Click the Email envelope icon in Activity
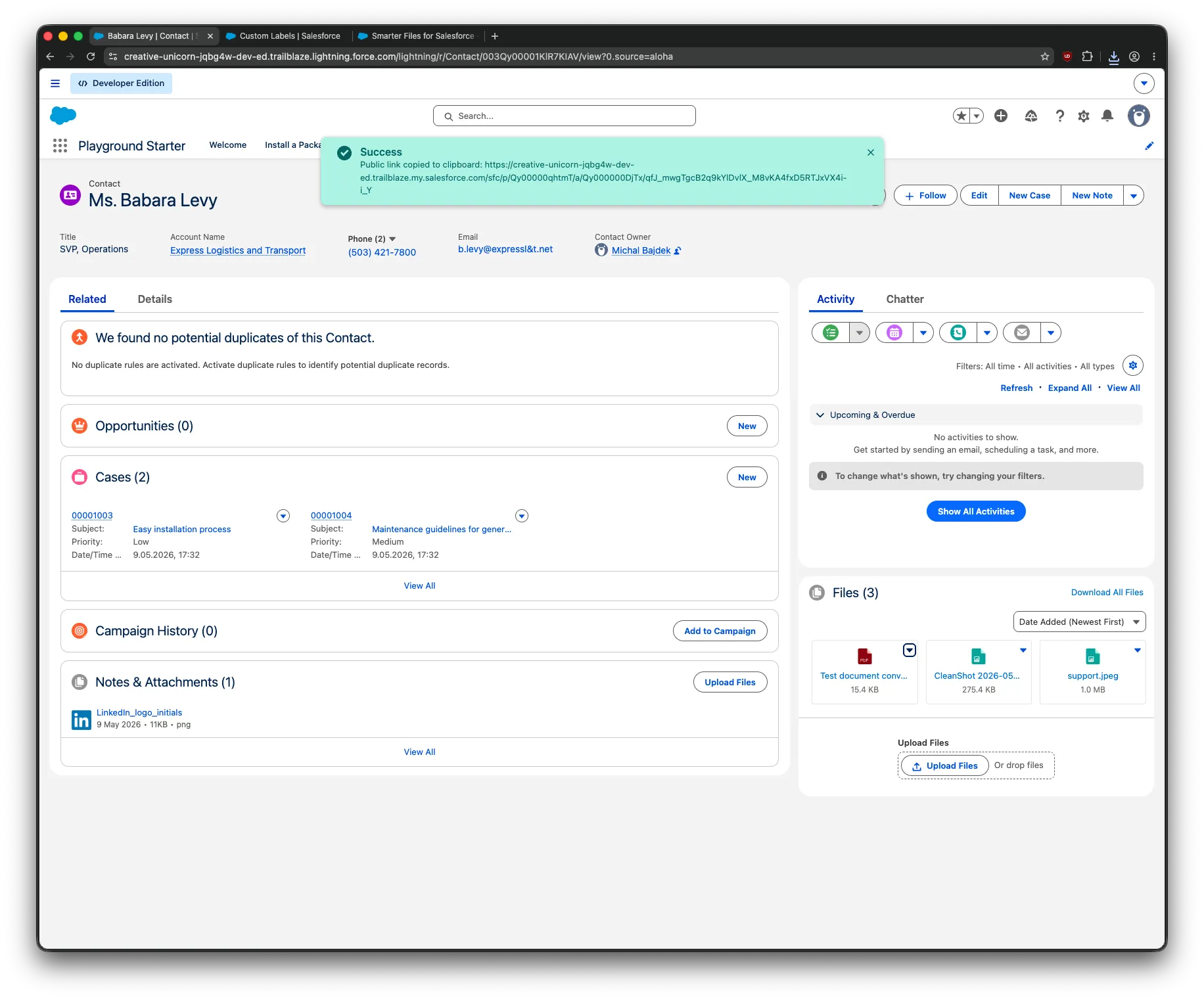This screenshot has width=1204, height=1000. pyautogui.click(x=1022, y=332)
